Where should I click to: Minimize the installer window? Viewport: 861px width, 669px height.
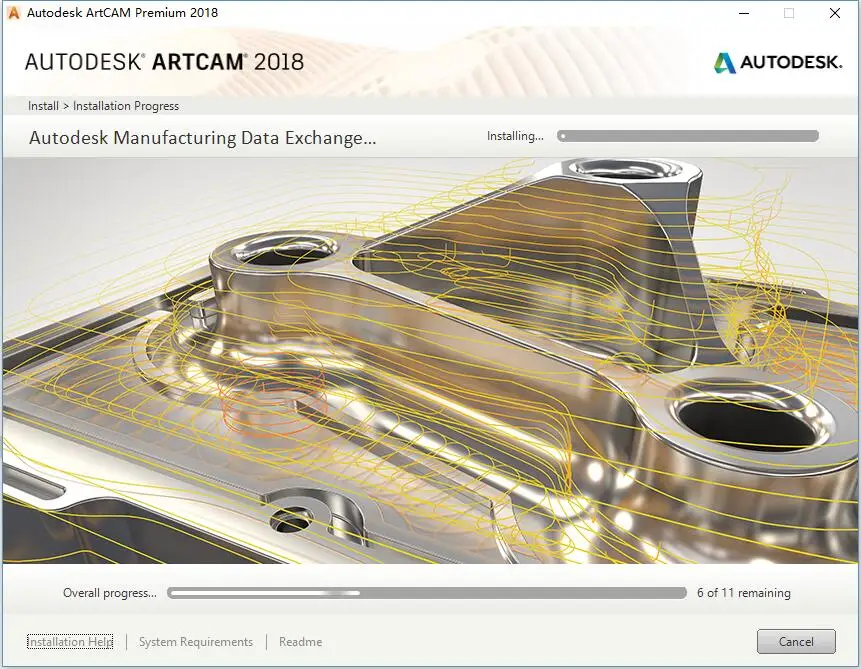[x=744, y=13]
